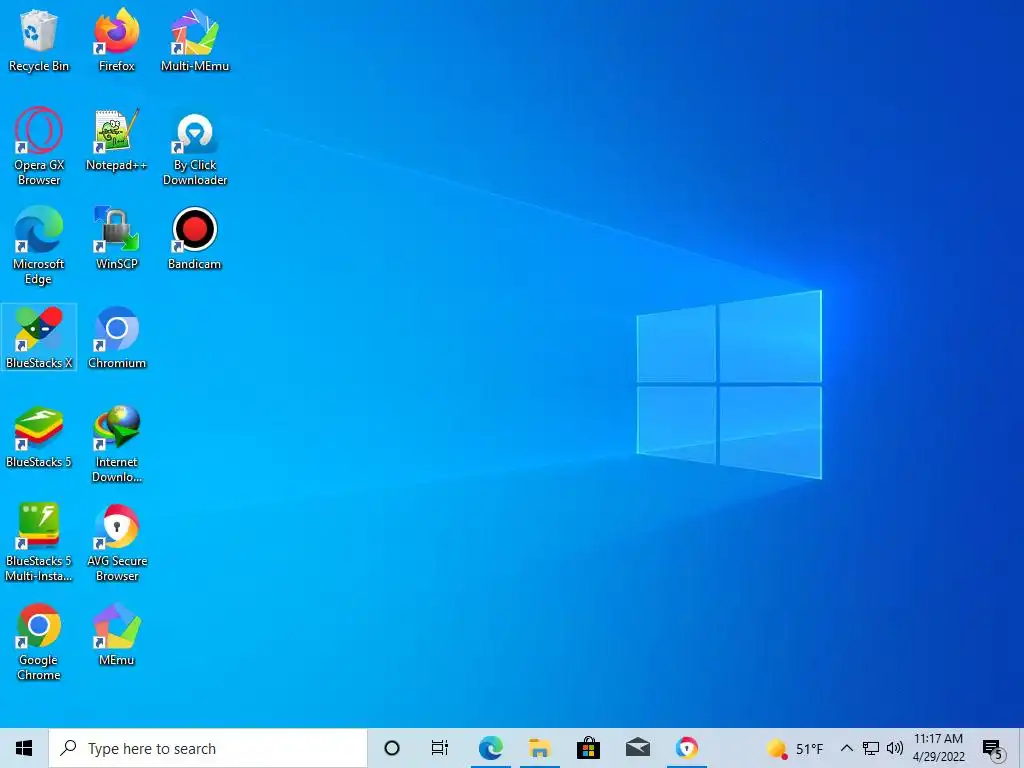Select the WinSCP desktop shortcut
1024x768 pixels.
117,238
